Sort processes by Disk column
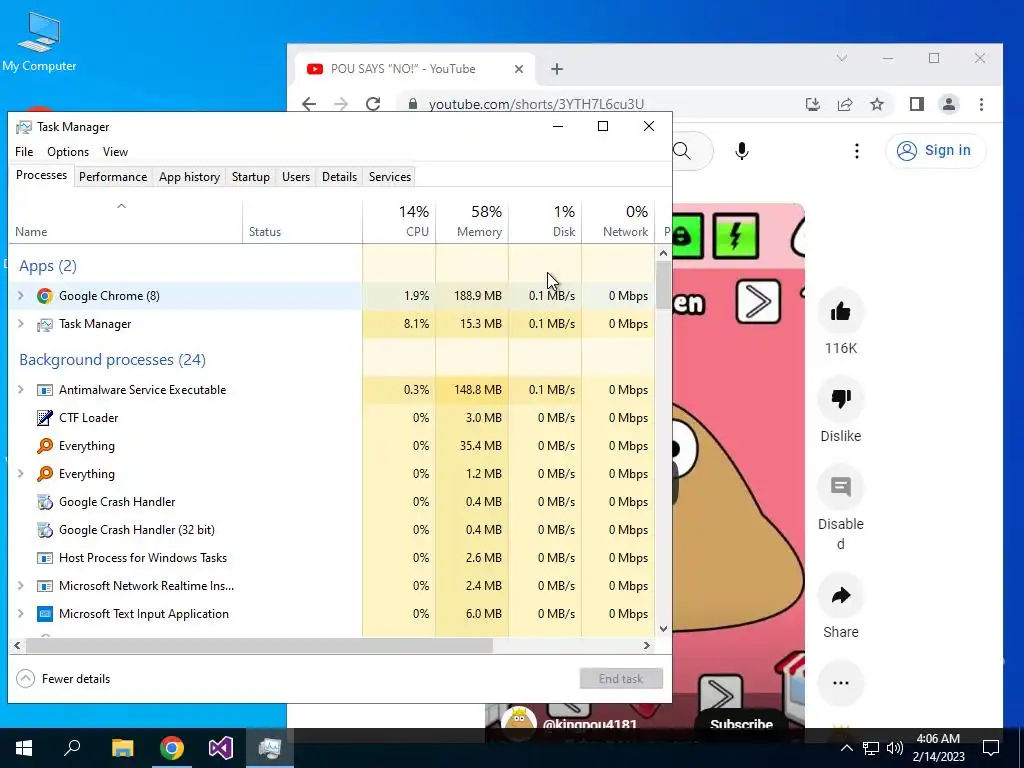Screen dimensions: 1024x768 (545, 221)
